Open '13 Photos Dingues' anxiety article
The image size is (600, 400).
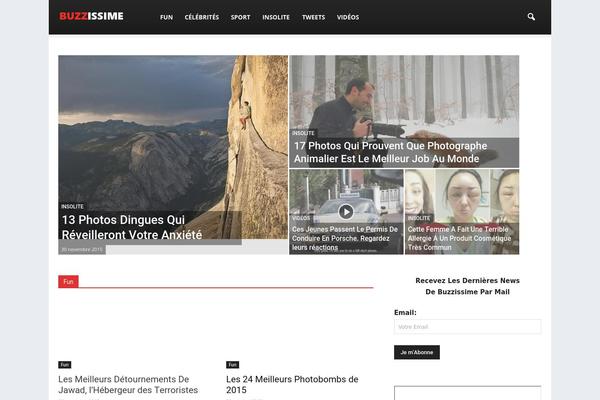[131, 227]
